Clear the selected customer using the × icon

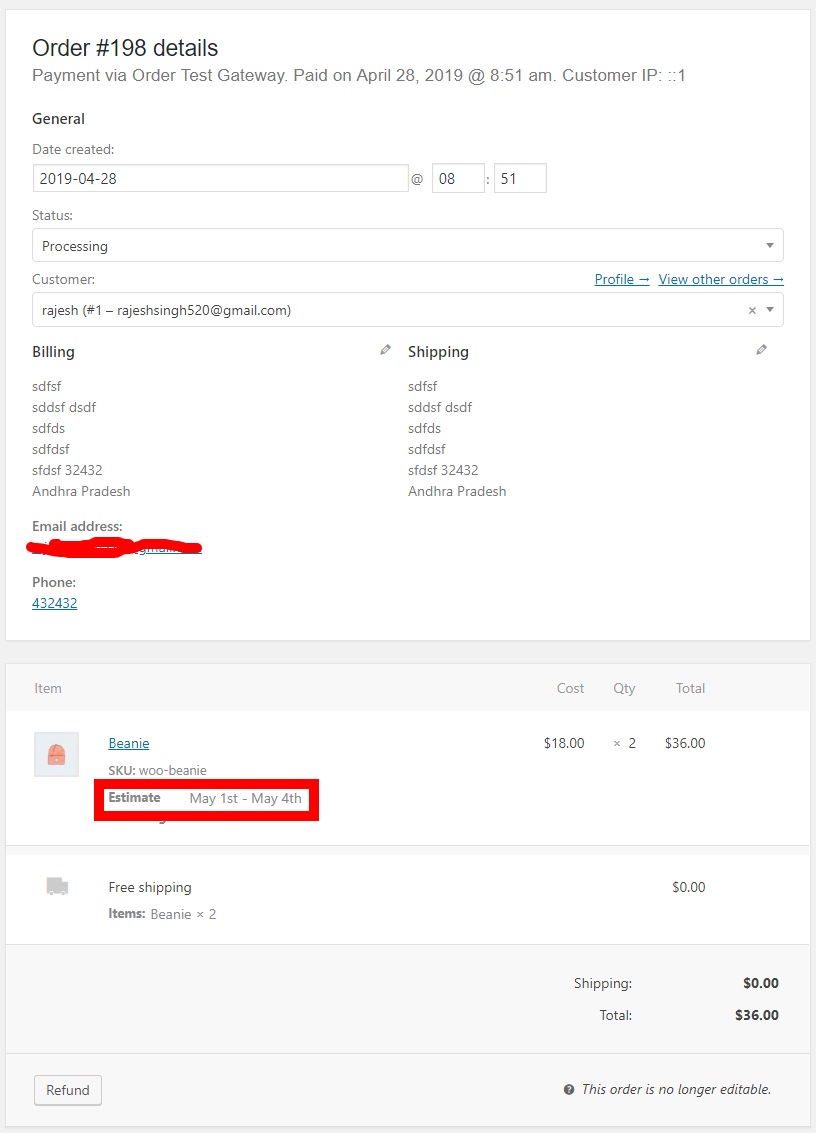coord(751,310)
